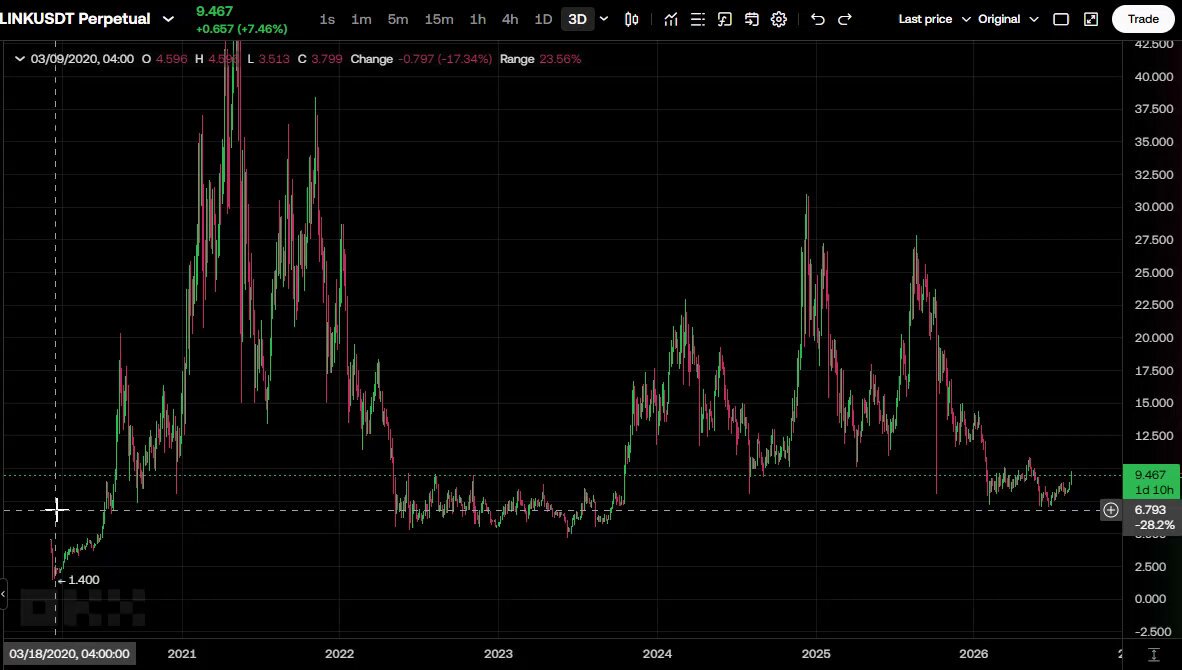This screenshot has width=1182, height=670.
Task: Click the 30.000 price axis label
Action: coord(1154,207)
